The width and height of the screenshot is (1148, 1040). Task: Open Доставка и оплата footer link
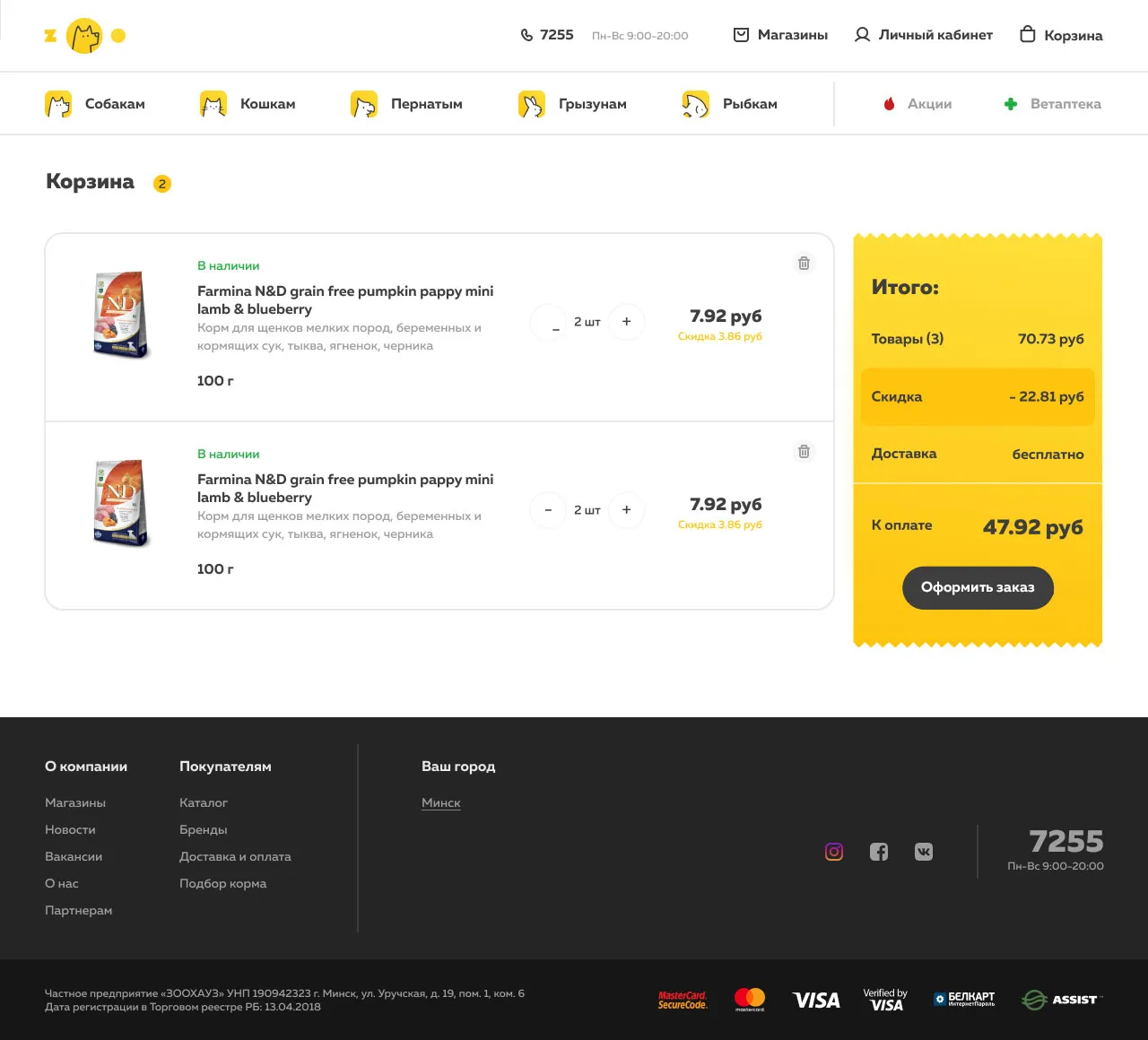235,857
